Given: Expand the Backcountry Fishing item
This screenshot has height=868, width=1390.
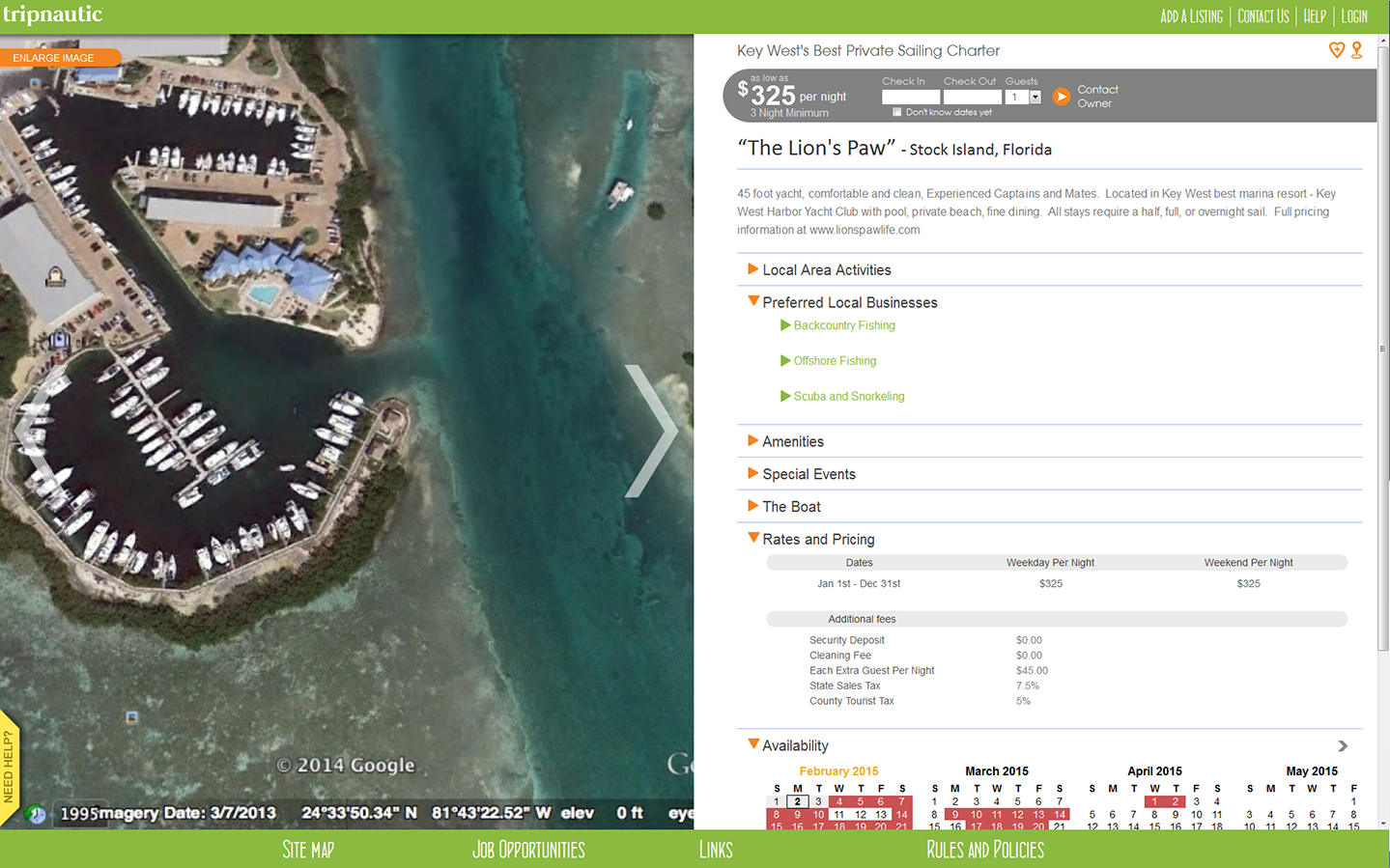Looking at the screenshot, I should [843, 325].
